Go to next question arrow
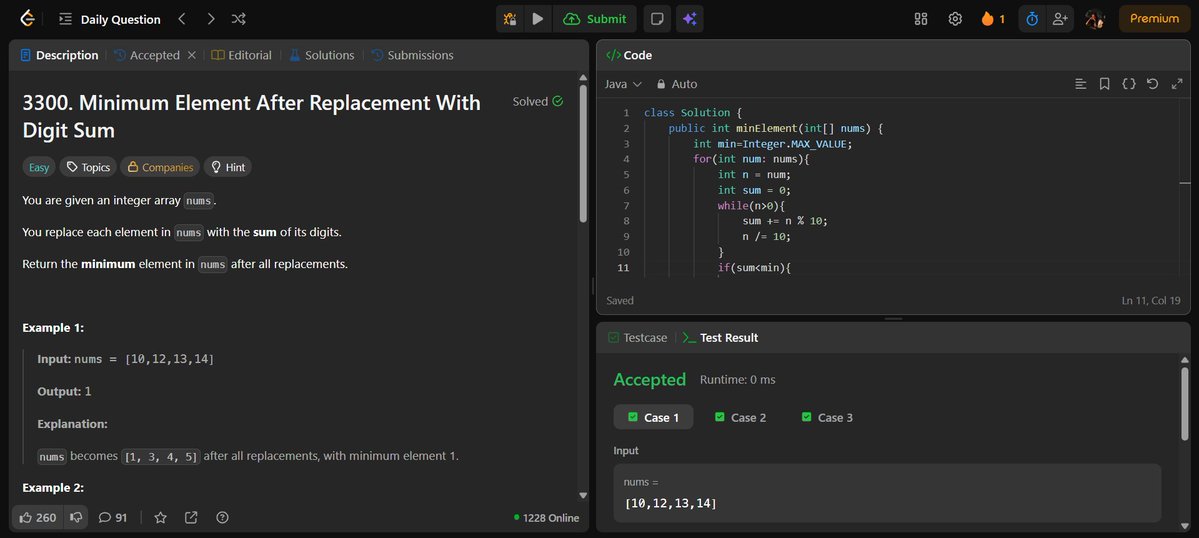Viewport: 1199px width, 538px height. pos(211,19)
